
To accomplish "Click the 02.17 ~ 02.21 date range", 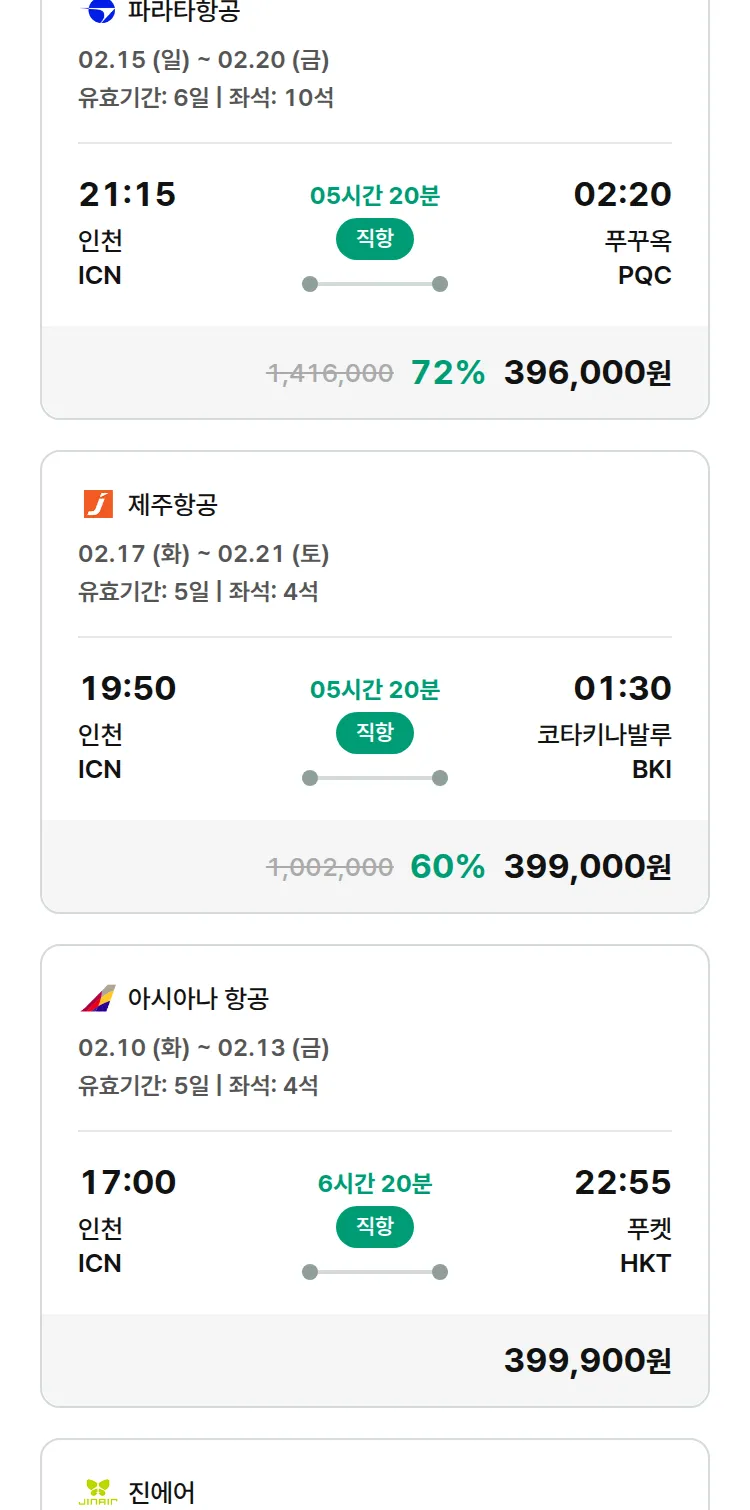I will tap(204, 554).
